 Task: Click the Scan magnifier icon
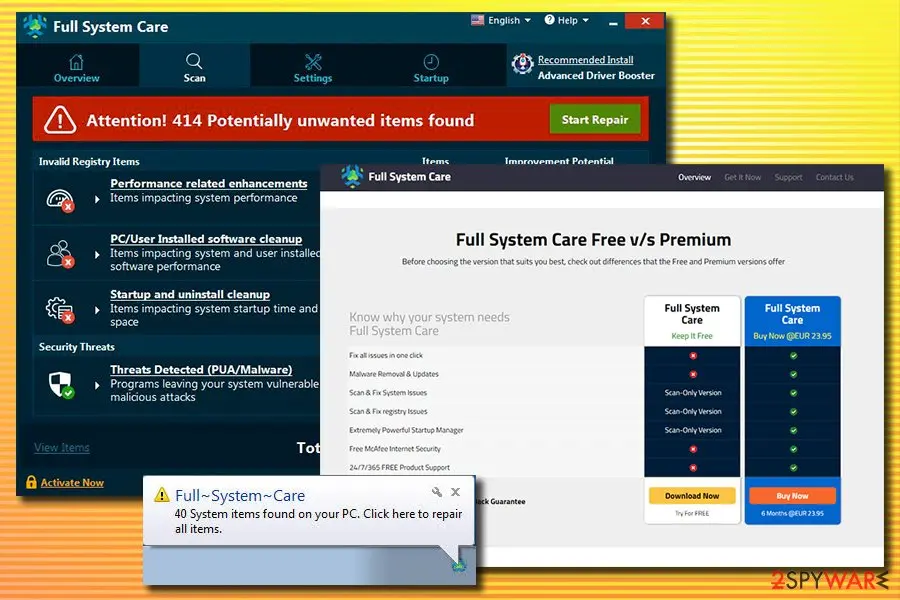point(194,61)
